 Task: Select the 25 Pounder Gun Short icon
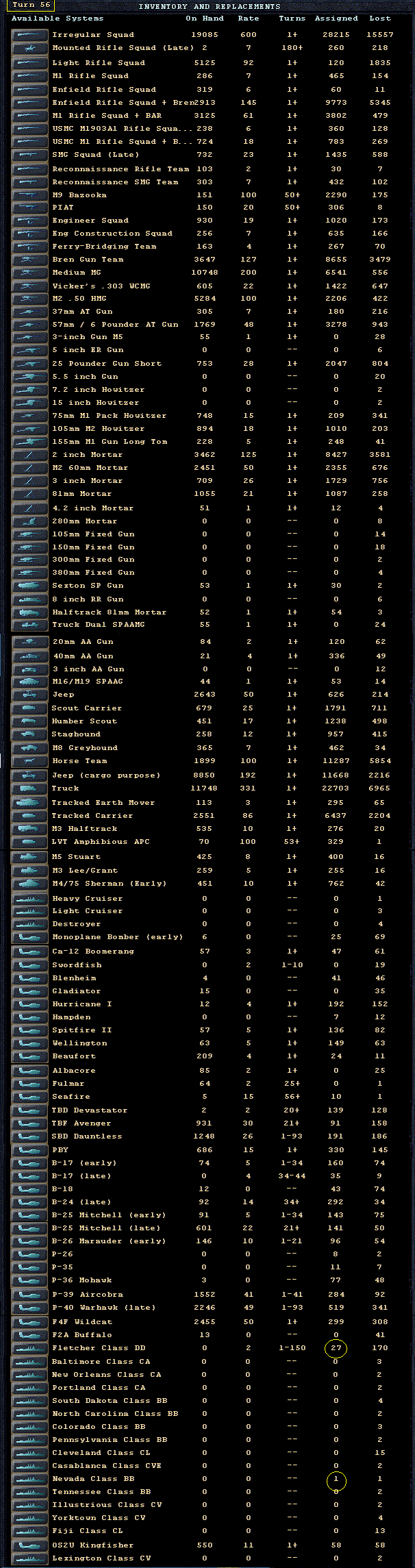tap(30, 364)
